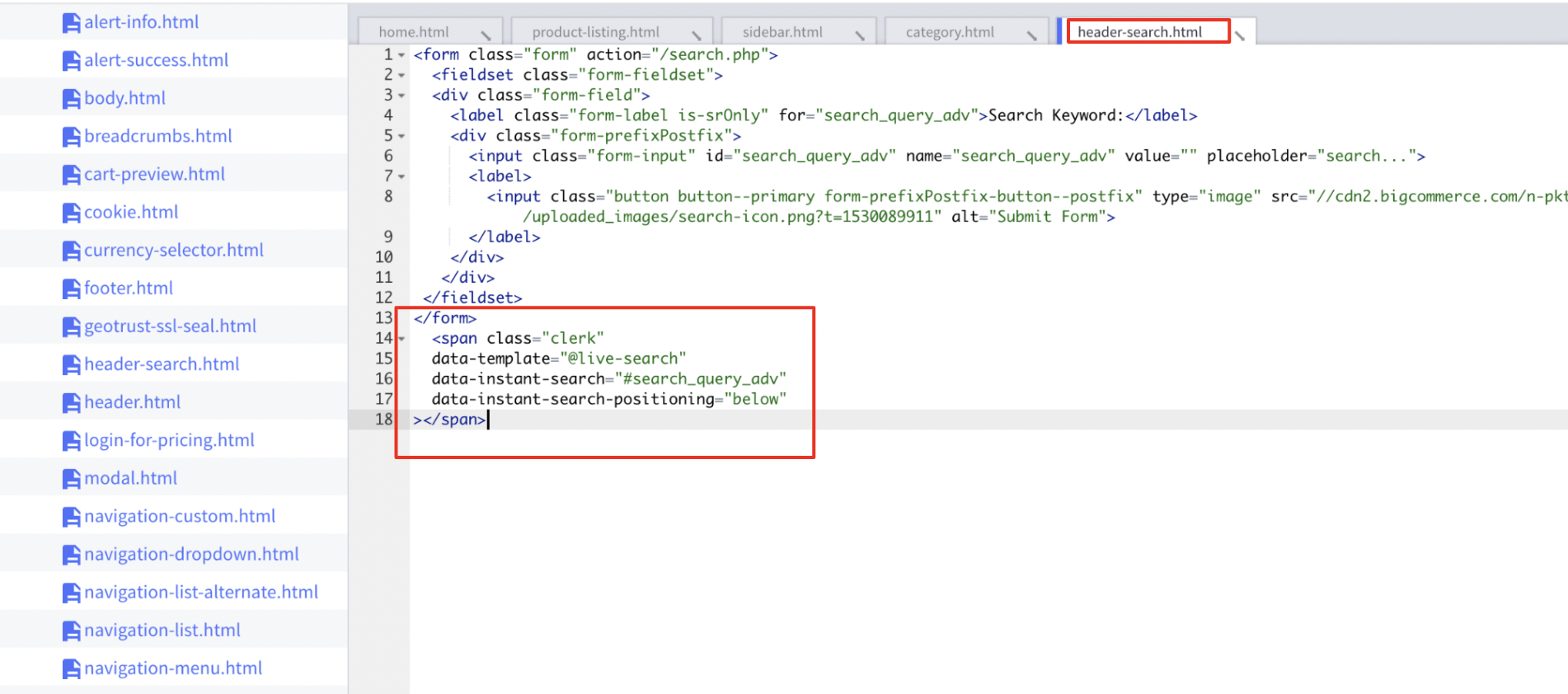Close the home.html tab with its pencil icon

click(486, 35)
